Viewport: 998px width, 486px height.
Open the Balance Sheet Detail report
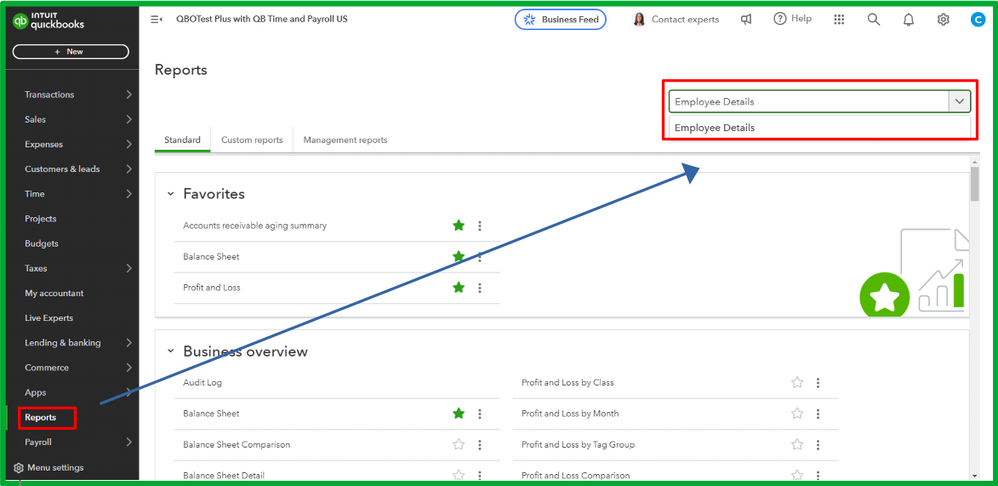224,475
